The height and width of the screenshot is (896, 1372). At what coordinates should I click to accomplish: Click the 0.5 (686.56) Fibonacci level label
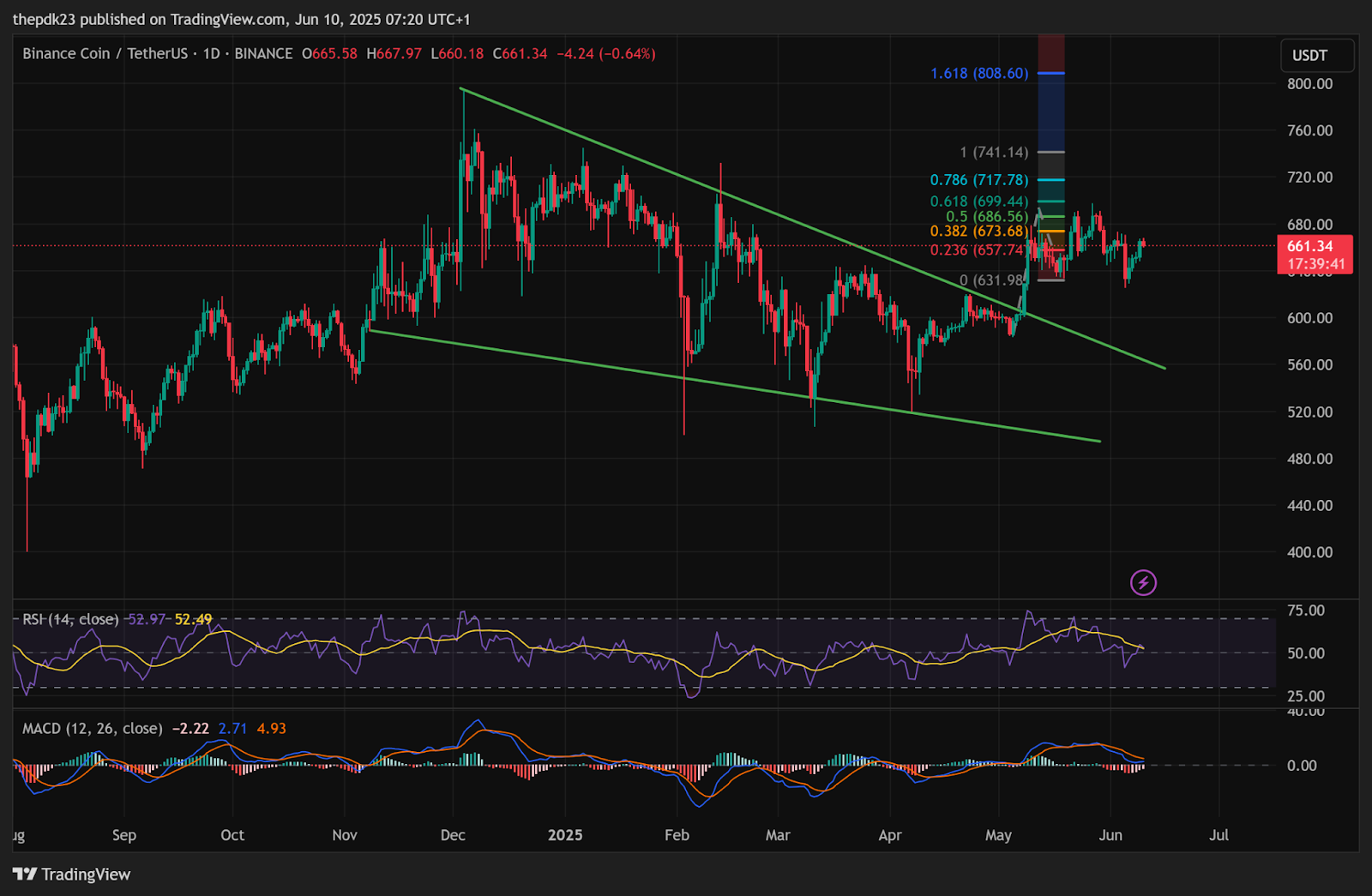(987, 217)
